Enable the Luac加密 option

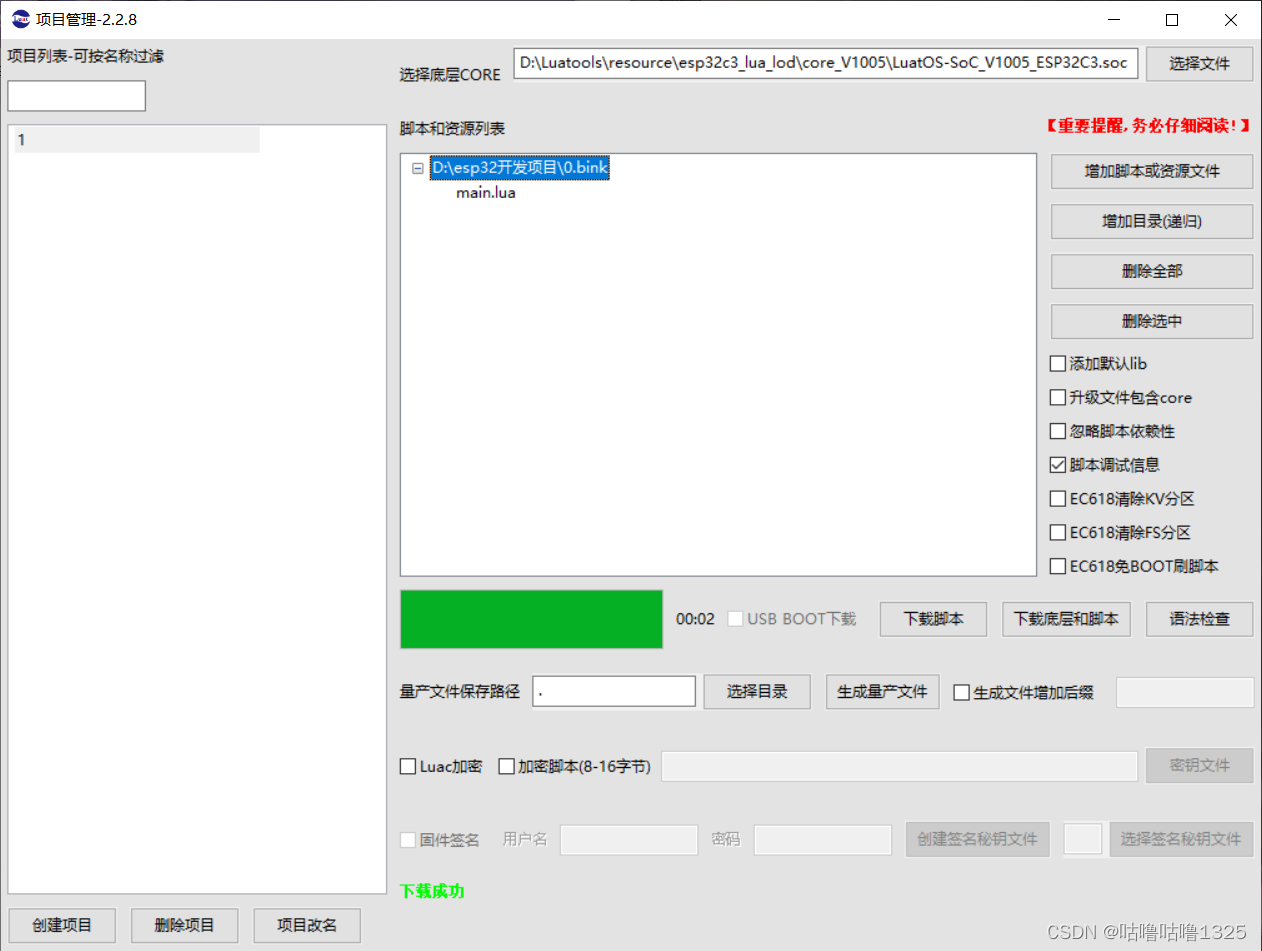(408, 766)
